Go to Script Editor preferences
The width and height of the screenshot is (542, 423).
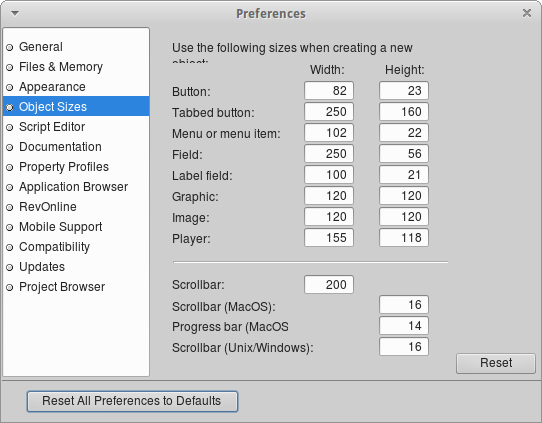coord(76,127)
